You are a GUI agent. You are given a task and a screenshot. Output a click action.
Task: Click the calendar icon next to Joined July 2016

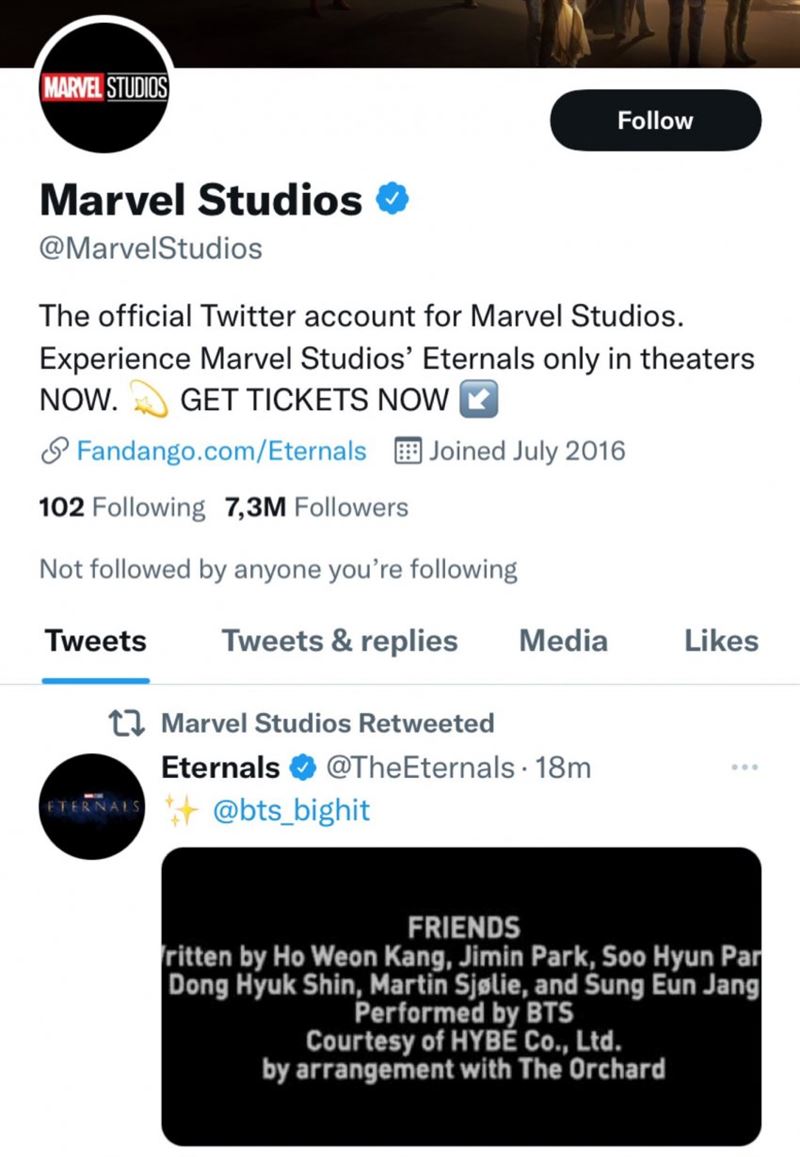tap(408, 451)
